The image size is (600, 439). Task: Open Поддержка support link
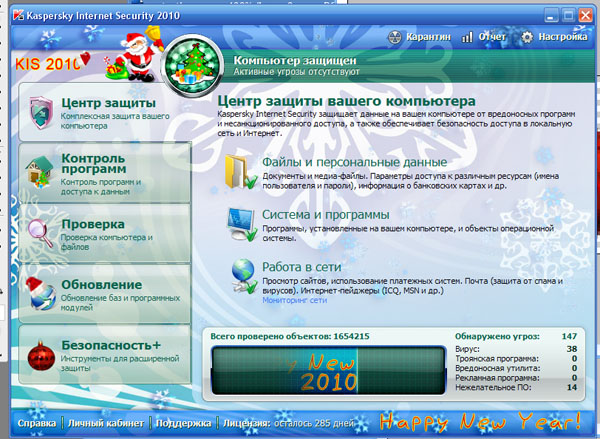coord(183,423)
